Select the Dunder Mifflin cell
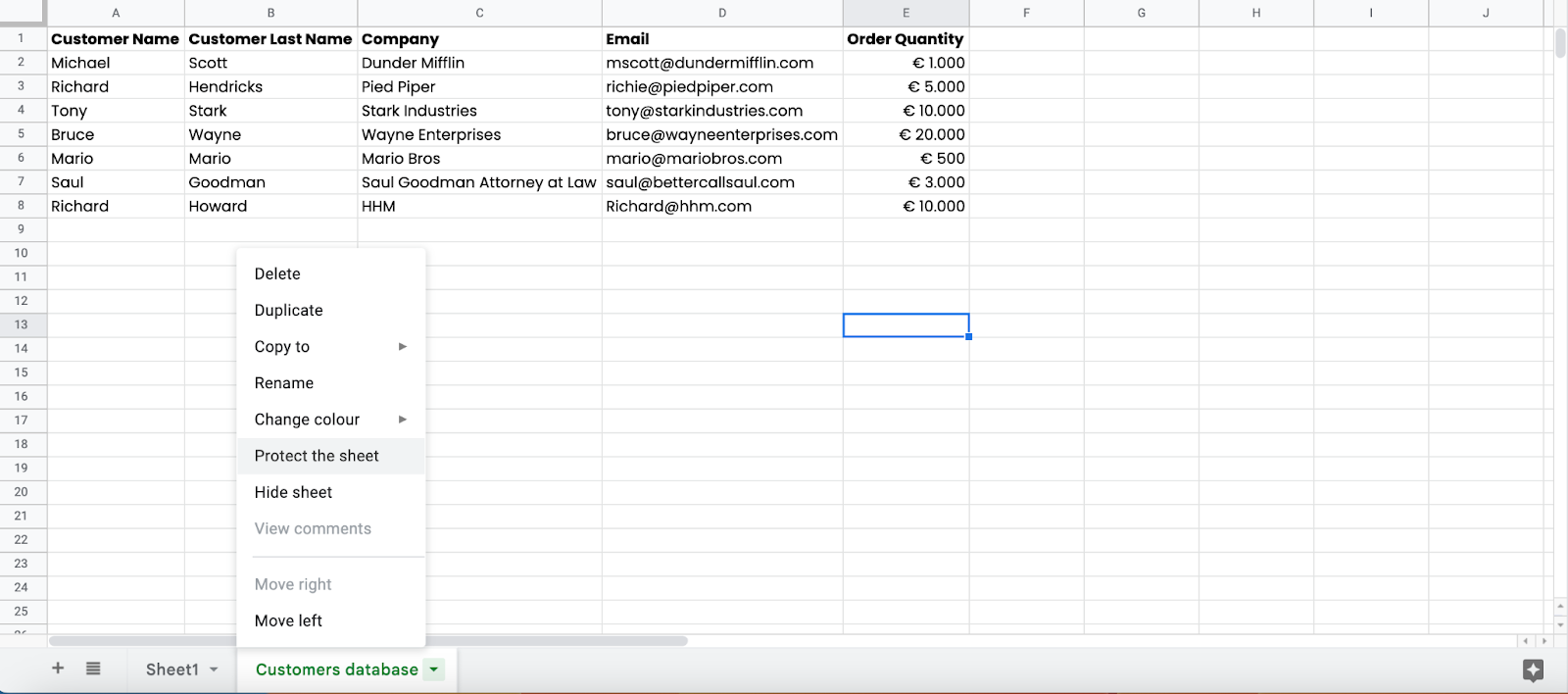 pos(480,63)
